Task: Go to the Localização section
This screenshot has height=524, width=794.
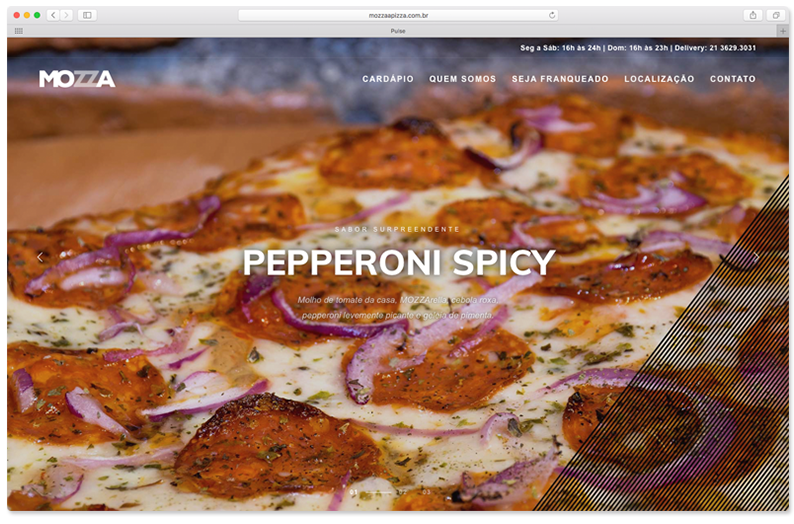Action: click(659, 79)
